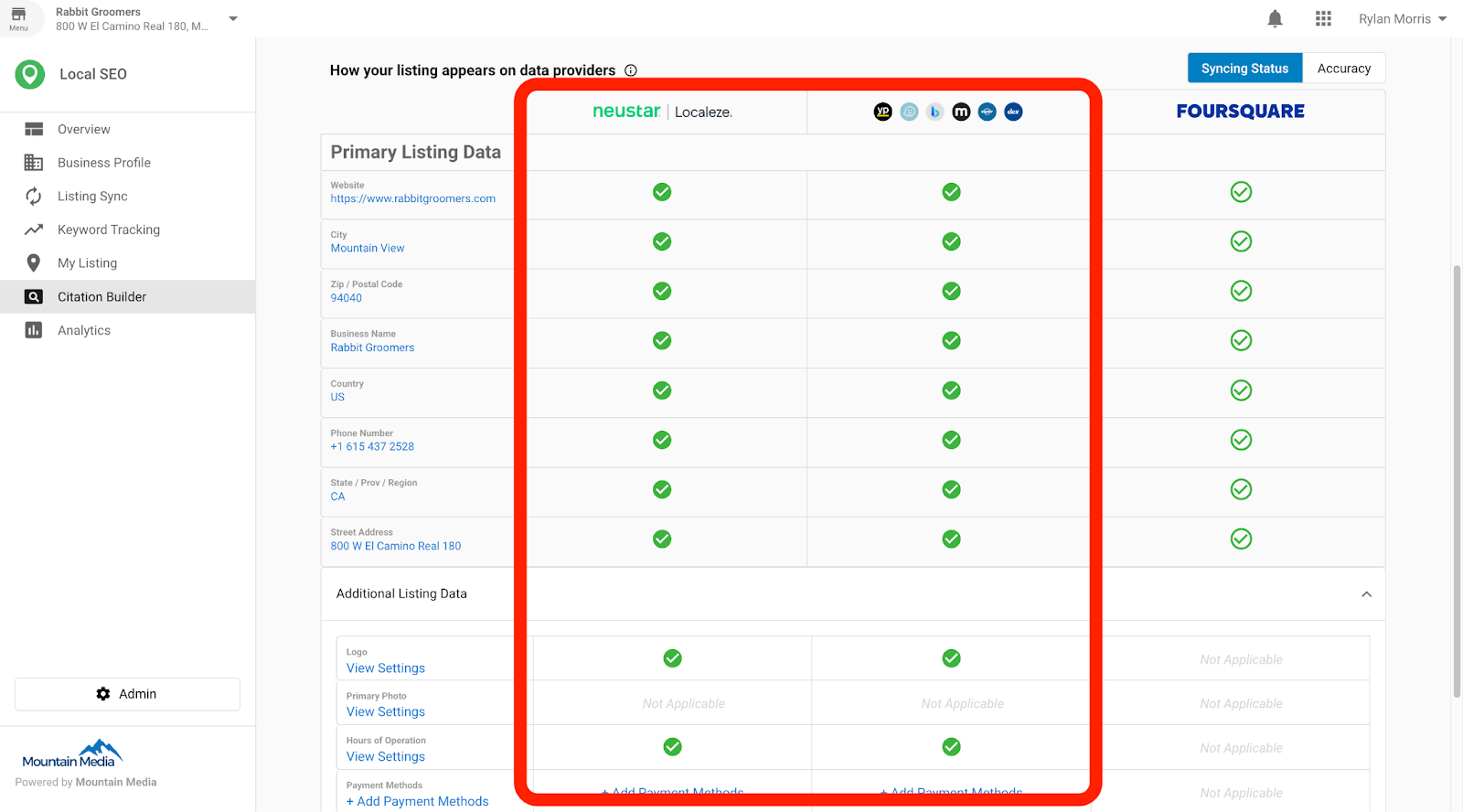
Task: Click the Mountain Media logo
Action: (72, 754)
